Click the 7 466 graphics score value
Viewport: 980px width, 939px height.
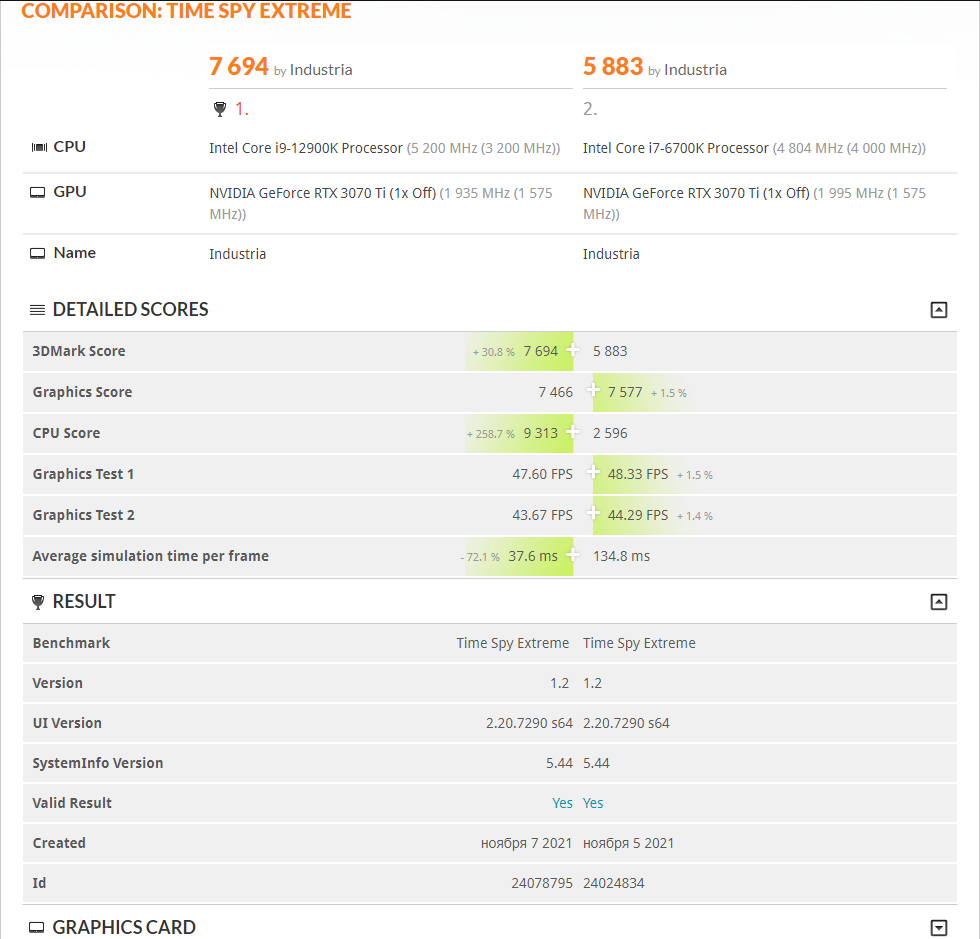pos(556,392)
